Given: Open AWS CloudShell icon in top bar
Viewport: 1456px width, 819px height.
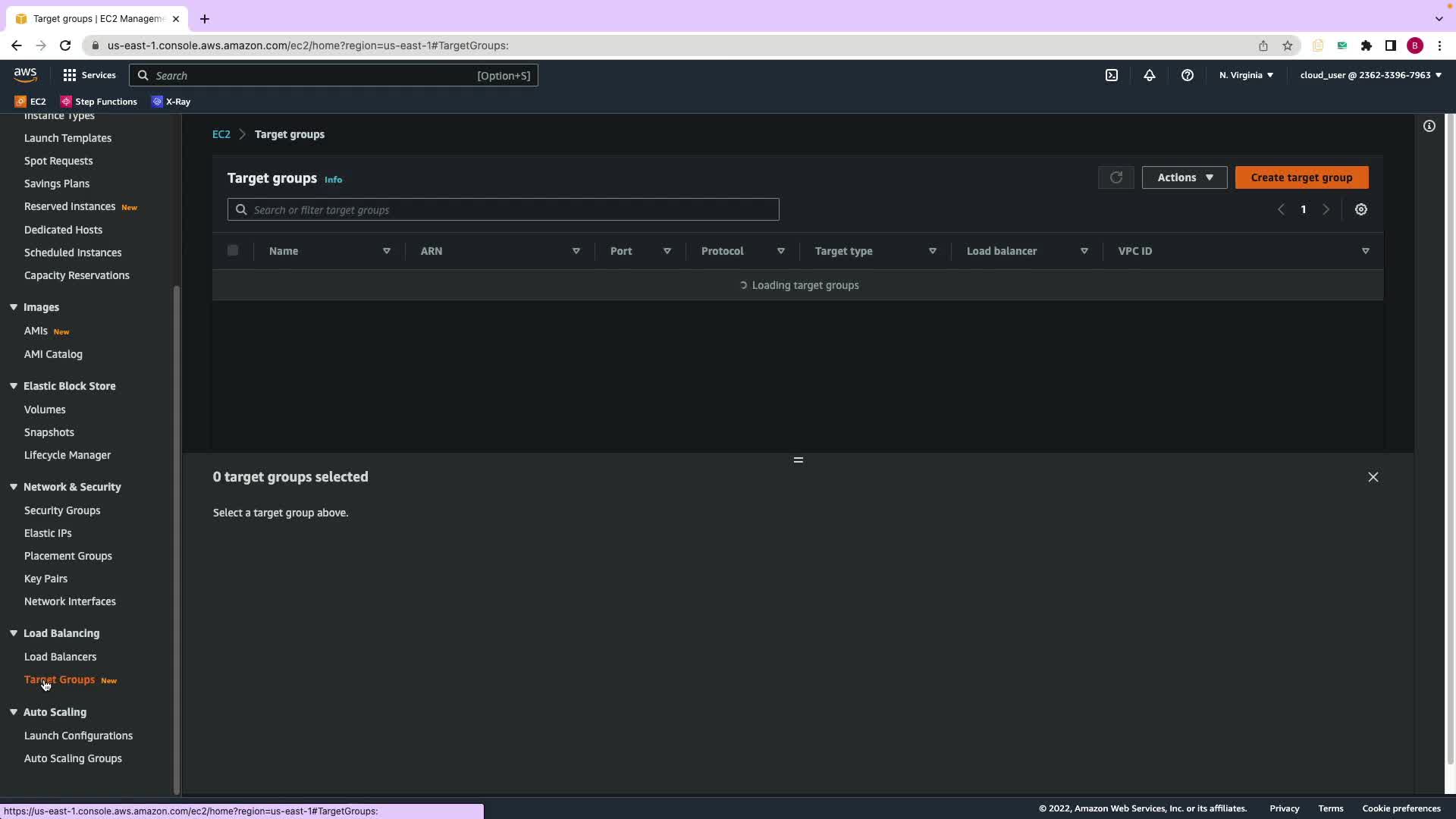Looking at the screenshot, I should [1111, 75].
